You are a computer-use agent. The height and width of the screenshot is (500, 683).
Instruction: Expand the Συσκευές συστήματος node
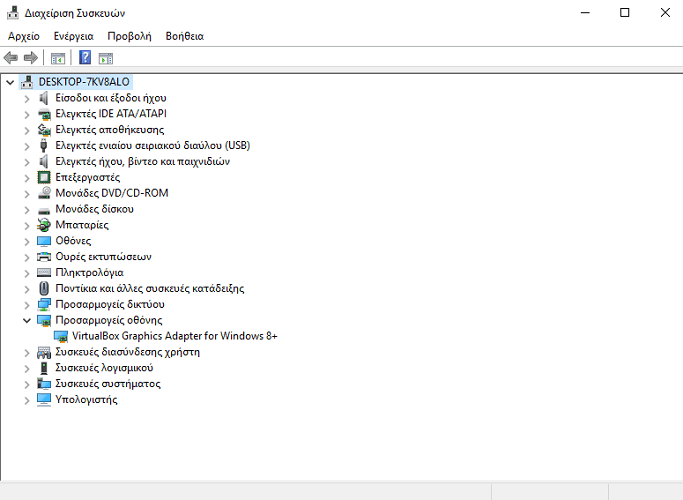[x=27, y=385]
